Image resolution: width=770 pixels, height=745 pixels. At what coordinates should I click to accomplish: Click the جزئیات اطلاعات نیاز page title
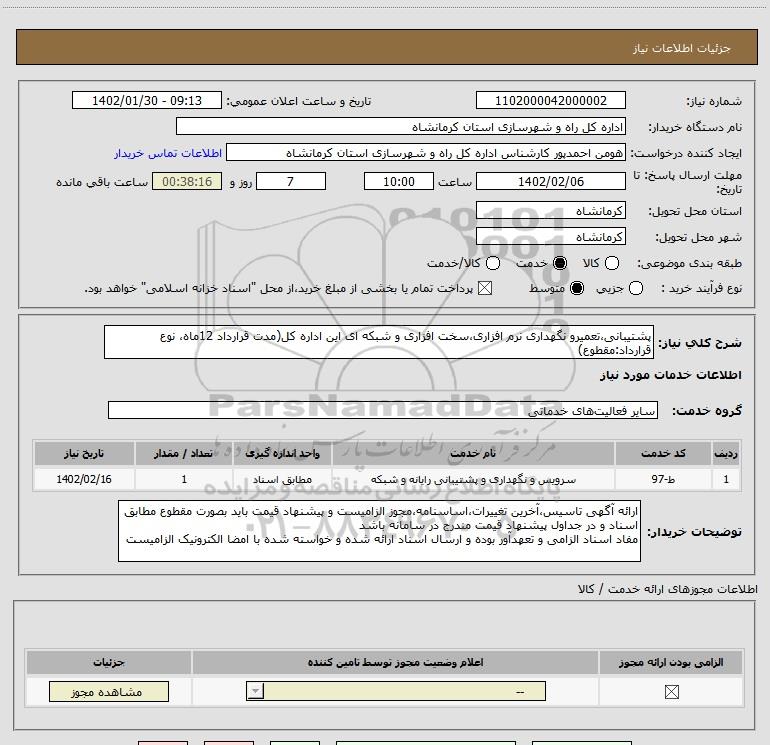[x=681, y=48]
